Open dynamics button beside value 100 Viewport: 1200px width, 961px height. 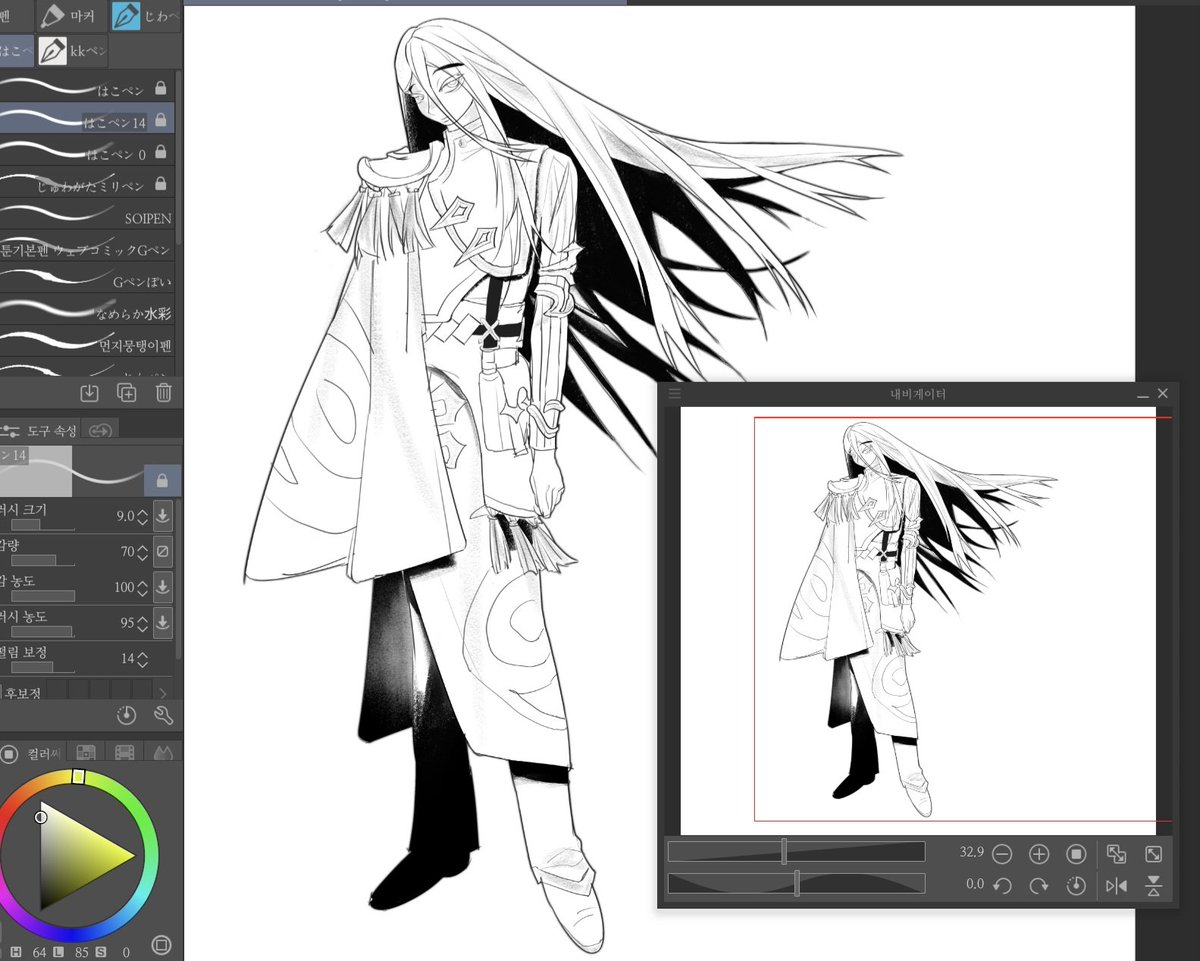coord(163,587)
